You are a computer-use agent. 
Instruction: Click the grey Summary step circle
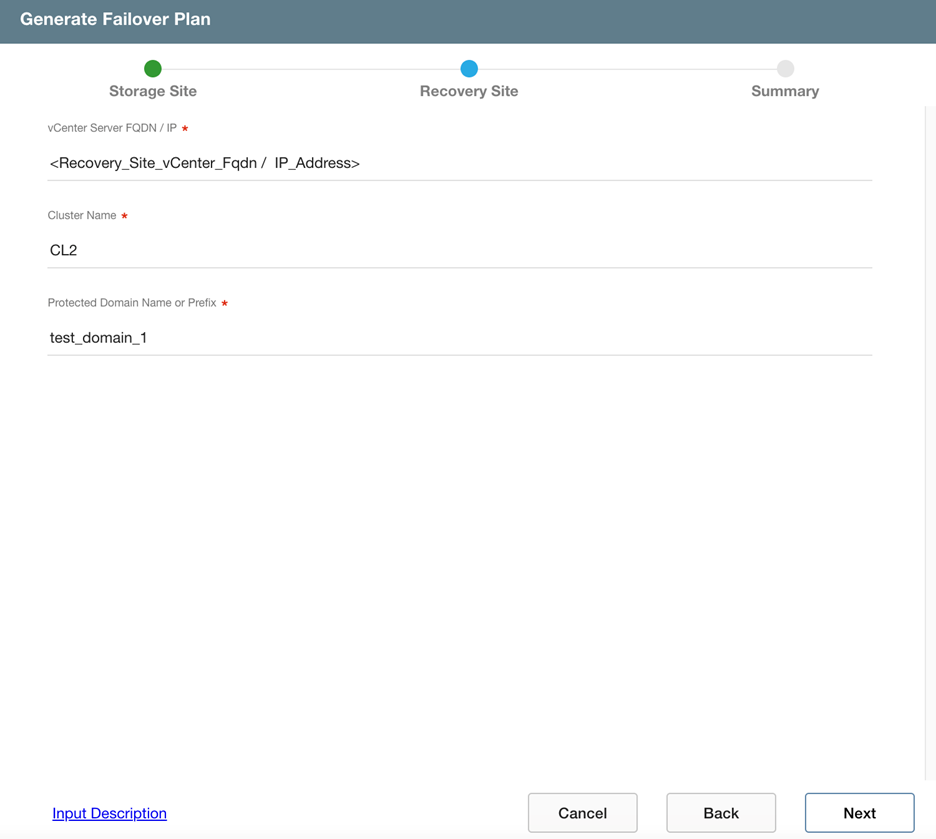[785, 68]
